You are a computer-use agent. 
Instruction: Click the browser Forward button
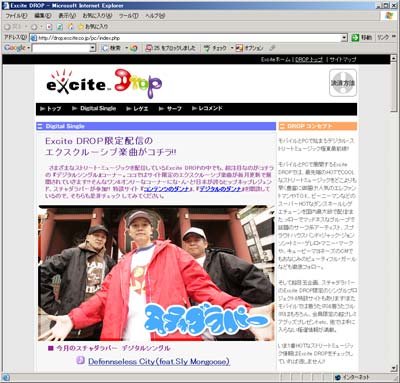tap(34, 27)
